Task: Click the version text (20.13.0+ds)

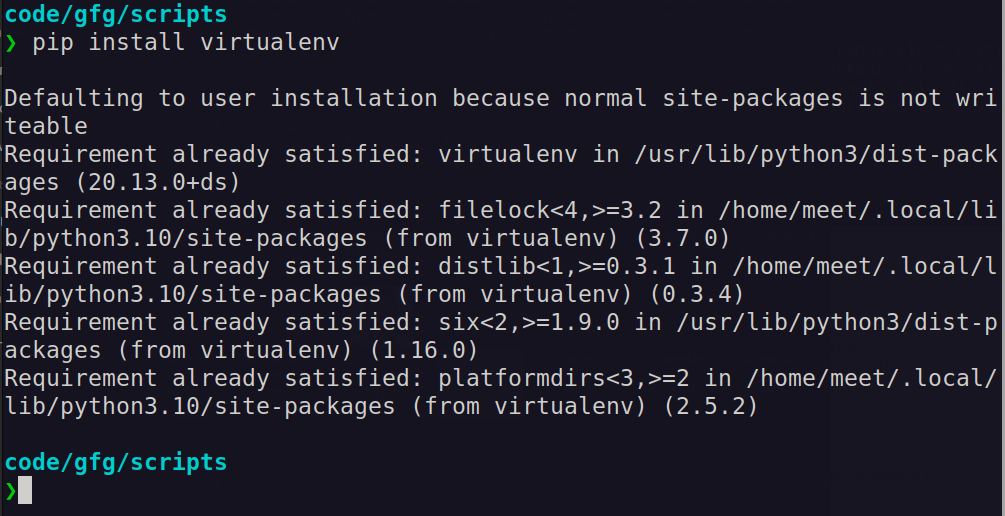Action: [x=158, y=183]
